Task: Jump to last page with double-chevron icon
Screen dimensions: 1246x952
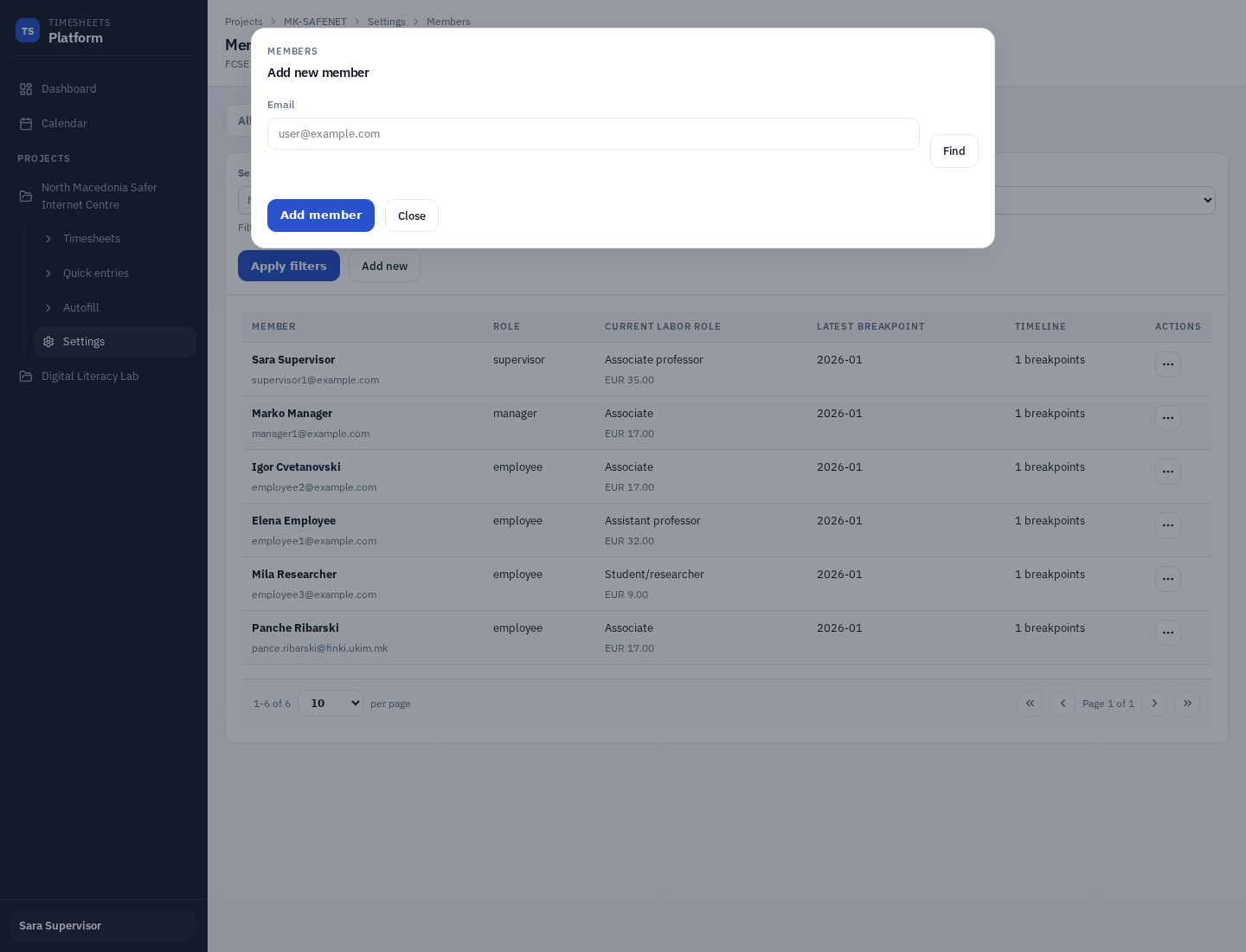Action: (x=1187, y=704)
